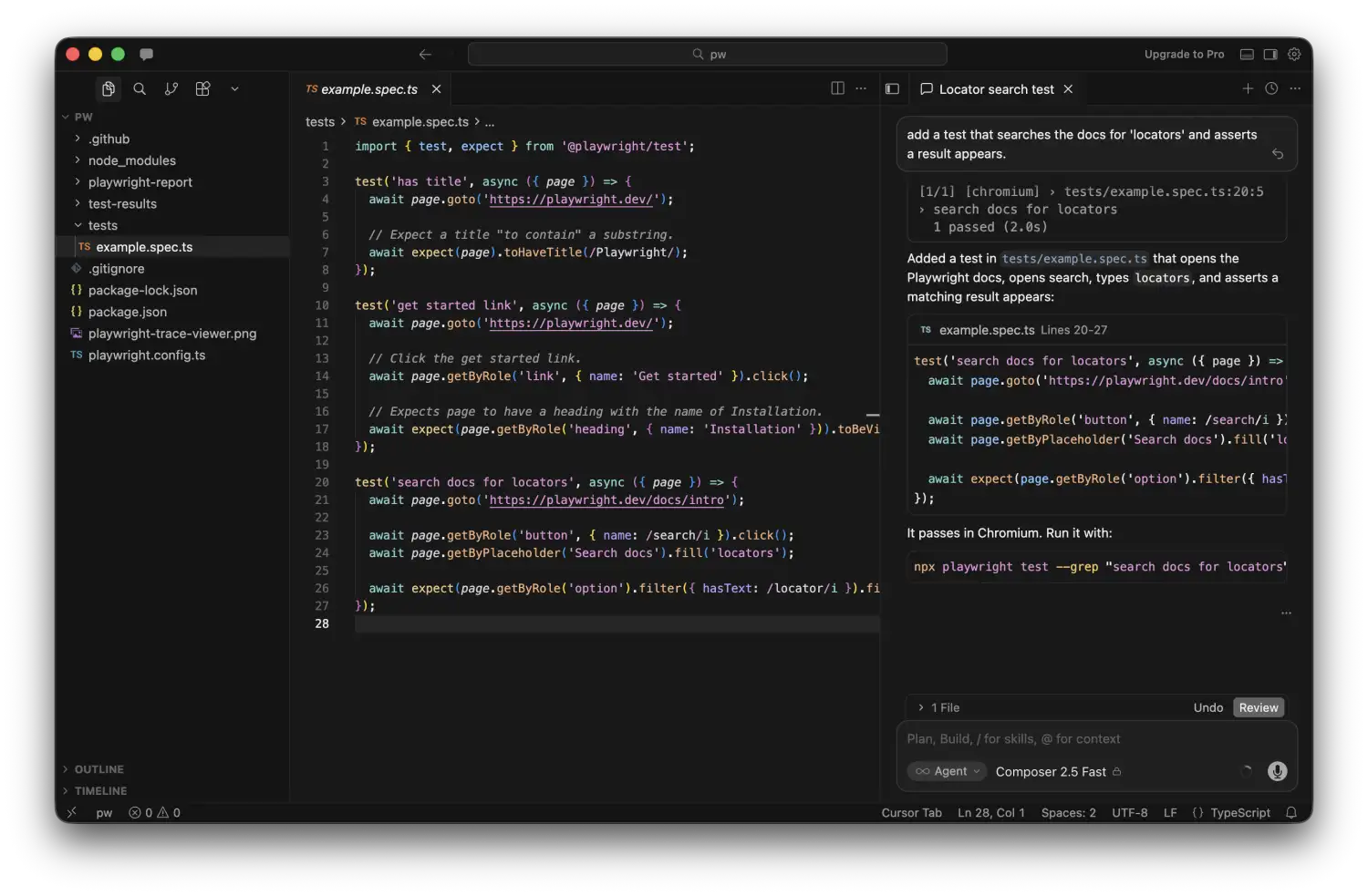Click the UTF-8 encoding status item
Image resolution: width=1368 pixels, height=896 pixels.
point(1129,812)
